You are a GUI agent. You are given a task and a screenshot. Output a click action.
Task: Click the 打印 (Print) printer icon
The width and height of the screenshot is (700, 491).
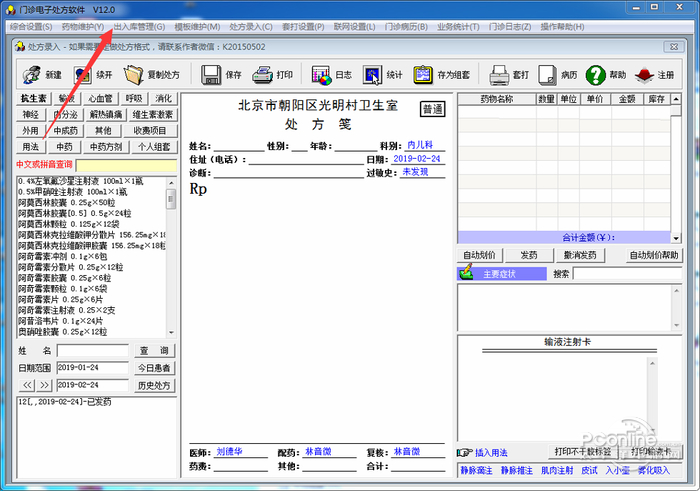click(263, 75)
